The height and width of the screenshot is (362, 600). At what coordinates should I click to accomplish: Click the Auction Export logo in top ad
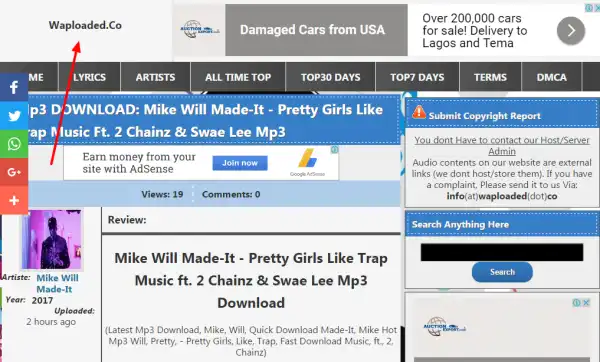[200, 29]
